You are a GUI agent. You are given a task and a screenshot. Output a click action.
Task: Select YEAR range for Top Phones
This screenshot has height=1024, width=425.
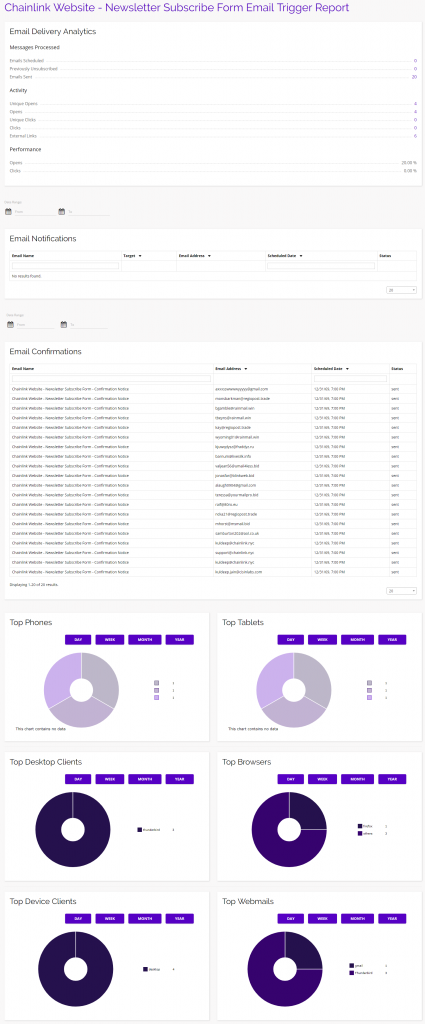pos(180,639)
